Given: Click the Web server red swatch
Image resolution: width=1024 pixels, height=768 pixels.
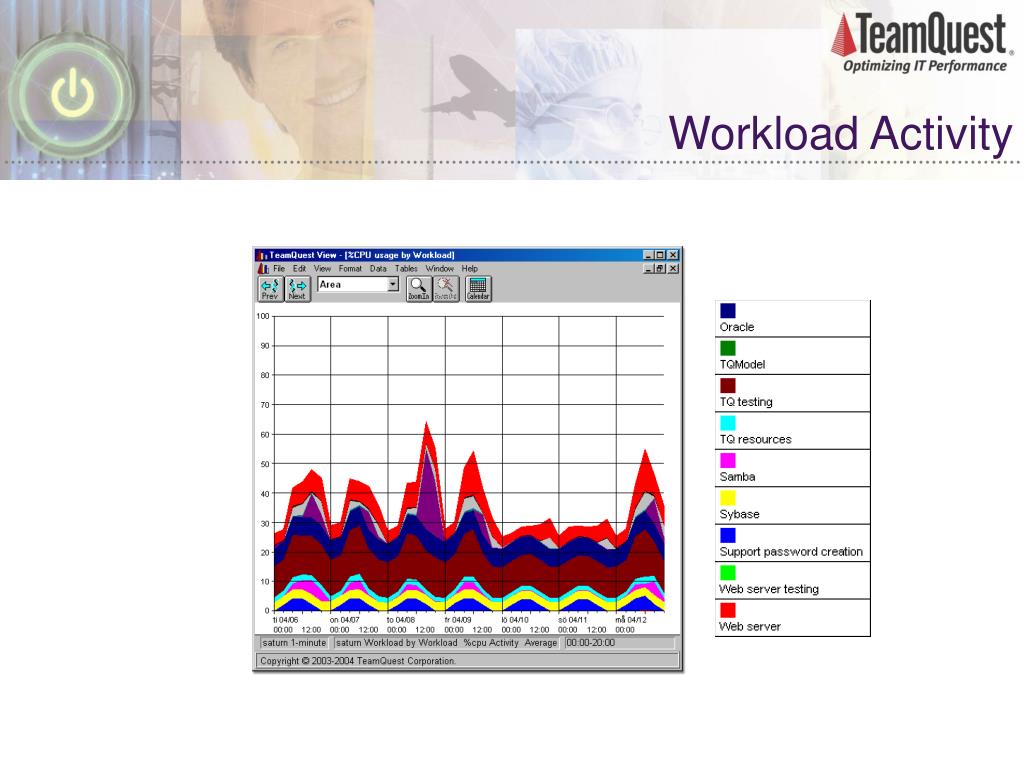Looking at the screenshot, I should pos(728,610).
